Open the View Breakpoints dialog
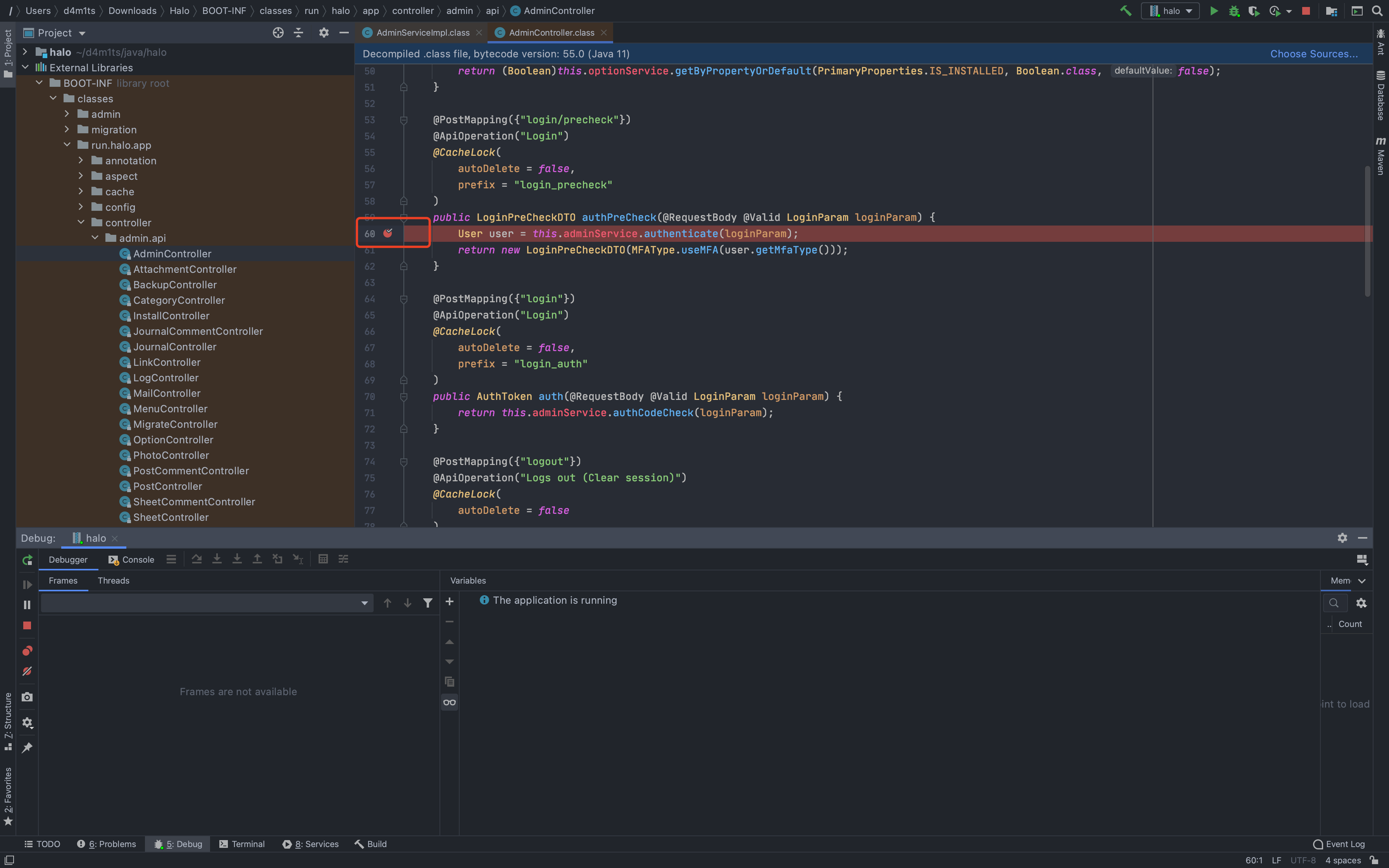This screenshot has height=868, width=1389. 27,651
